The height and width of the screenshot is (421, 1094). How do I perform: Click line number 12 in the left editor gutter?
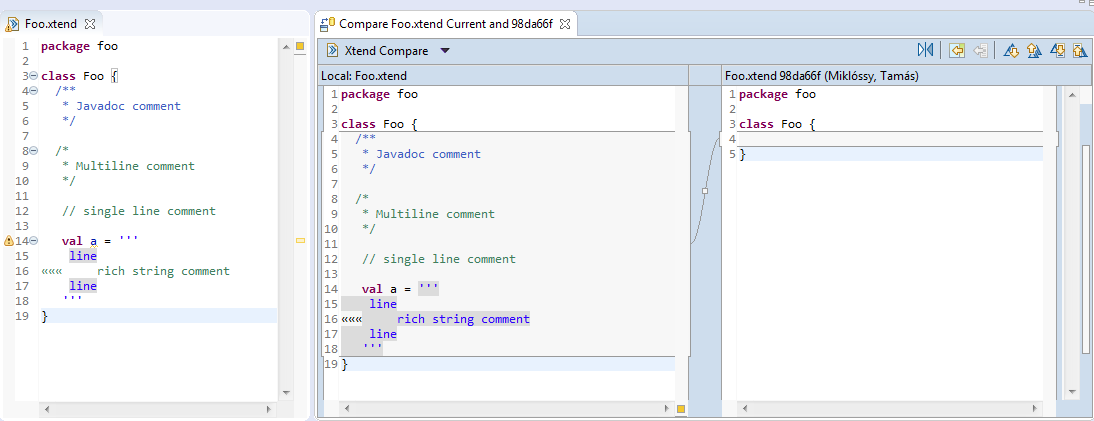pyautogui.click(x=22, y=211)
